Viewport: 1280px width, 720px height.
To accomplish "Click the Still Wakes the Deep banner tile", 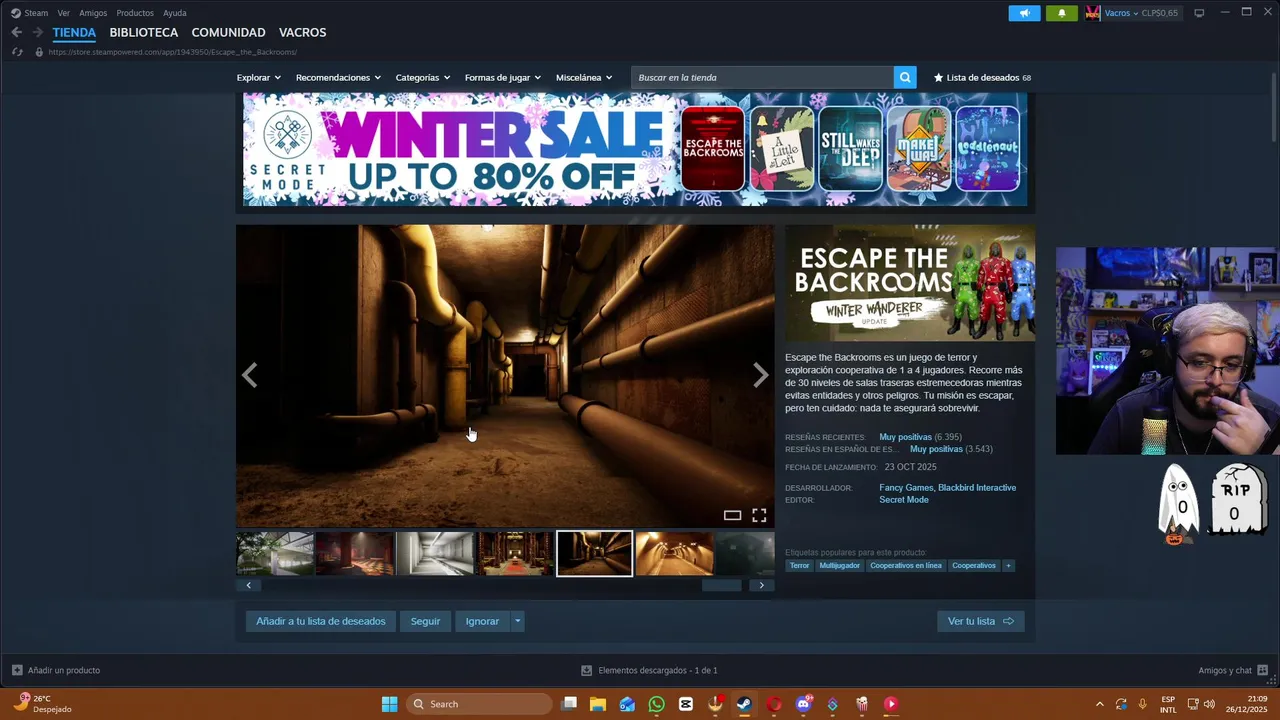I will (x=850, y=148).
